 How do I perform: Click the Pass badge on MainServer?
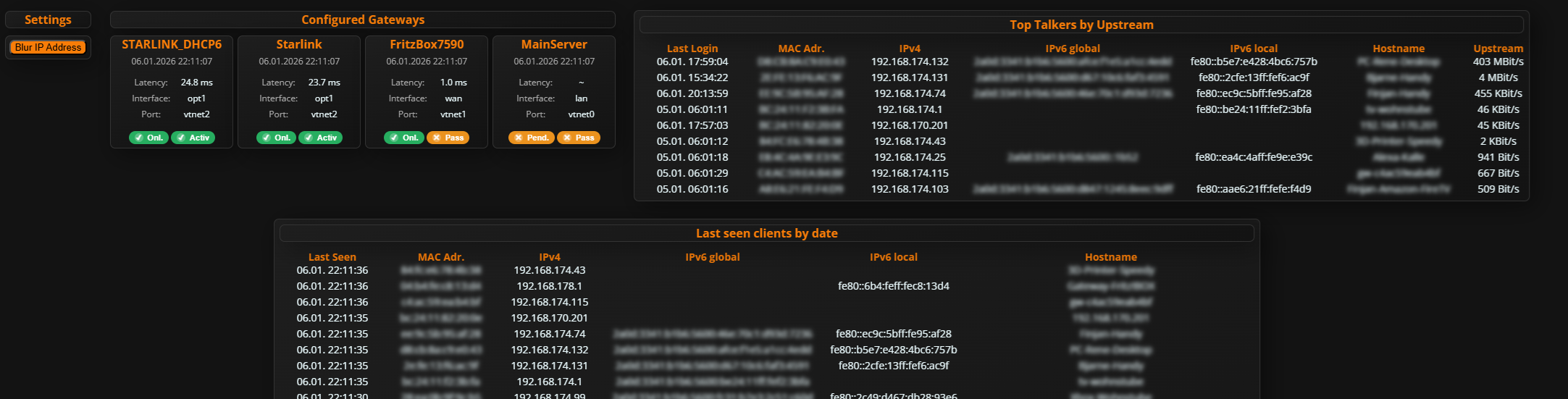click(x=578, y=138)
